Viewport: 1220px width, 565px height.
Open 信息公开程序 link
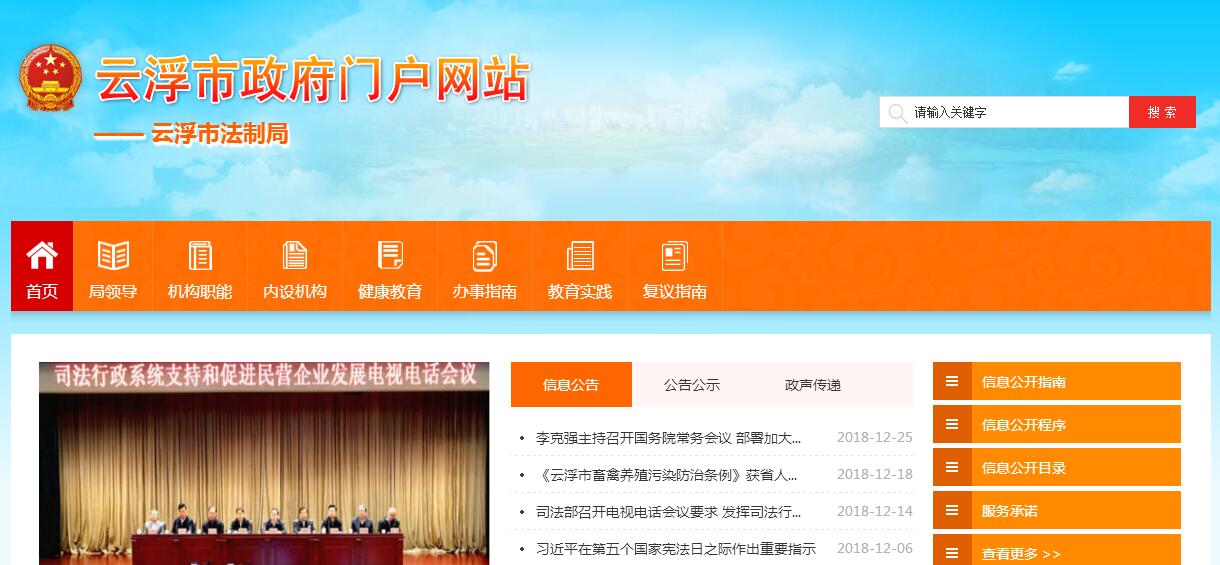click(x=1024, y=424)
